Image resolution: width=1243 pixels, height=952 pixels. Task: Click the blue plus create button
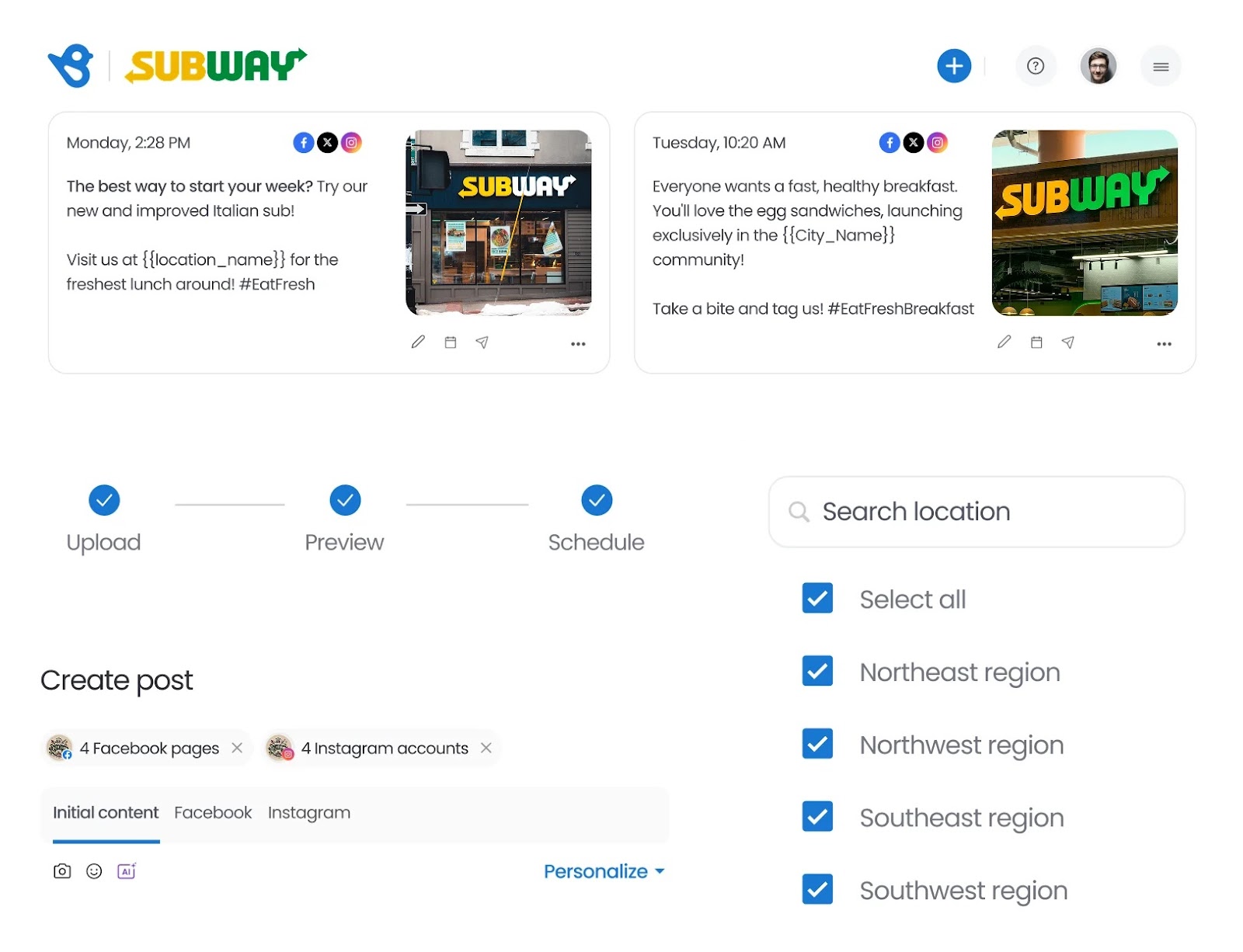pos(954,66)
